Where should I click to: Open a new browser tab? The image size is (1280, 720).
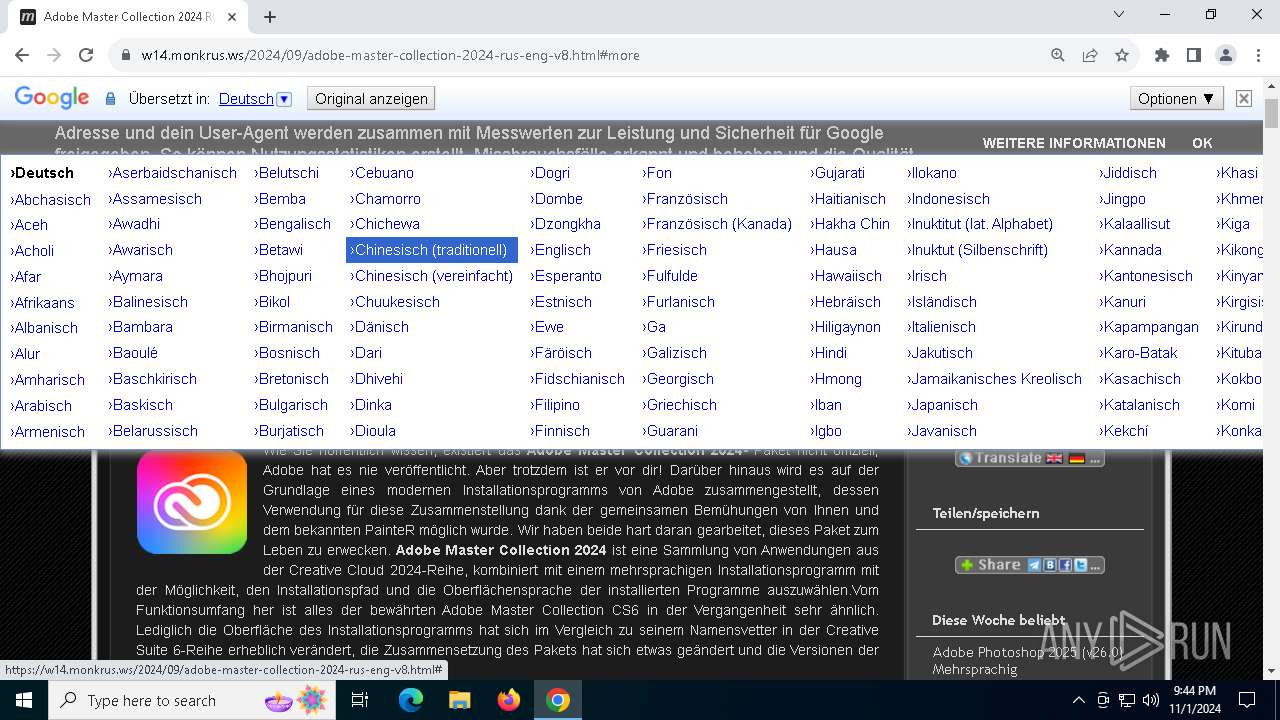pyautogui.click(x=270, y=17)
